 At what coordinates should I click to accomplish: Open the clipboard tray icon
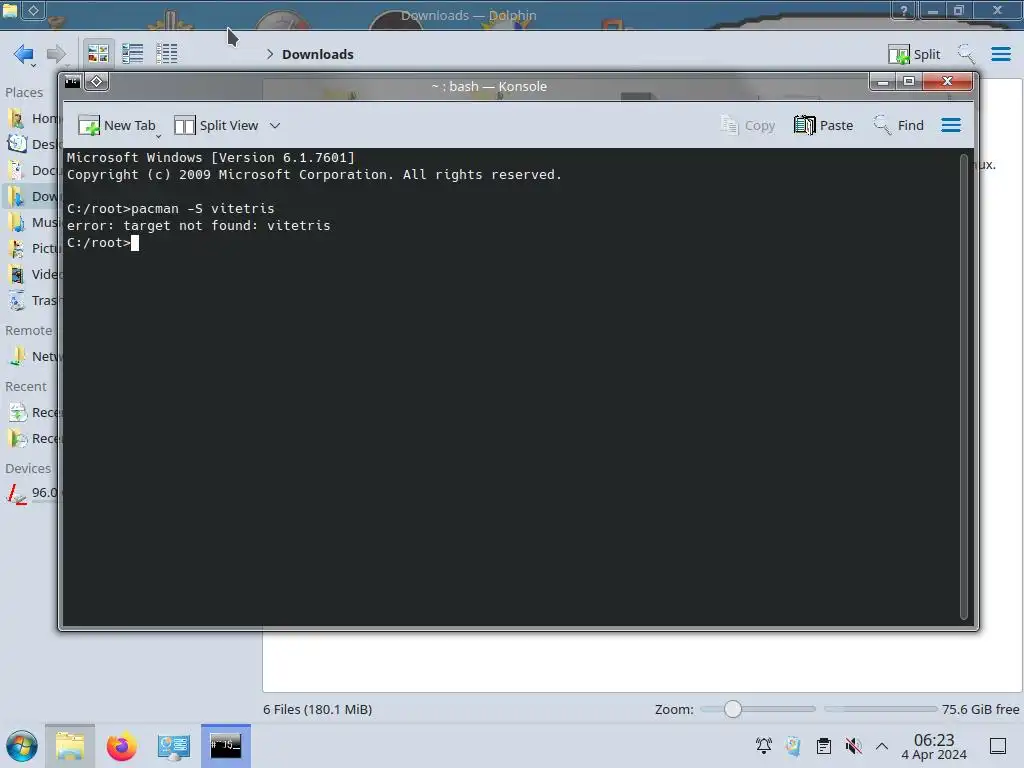pos(824,746)
